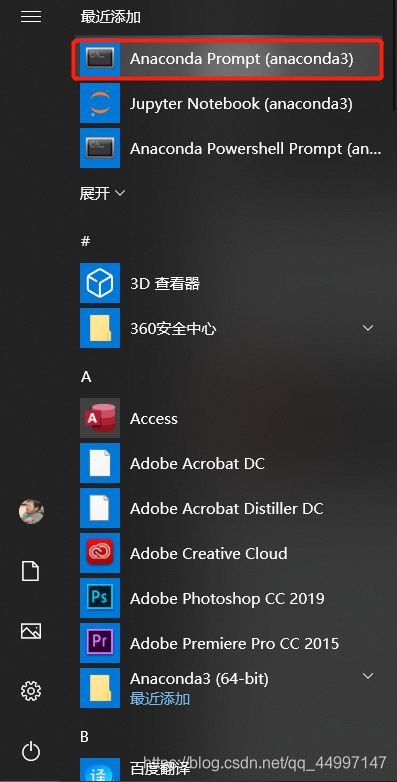Screen dimensions: 397x782
Task: Open the Pictures sidebar icon
Action: coord(31,631)
